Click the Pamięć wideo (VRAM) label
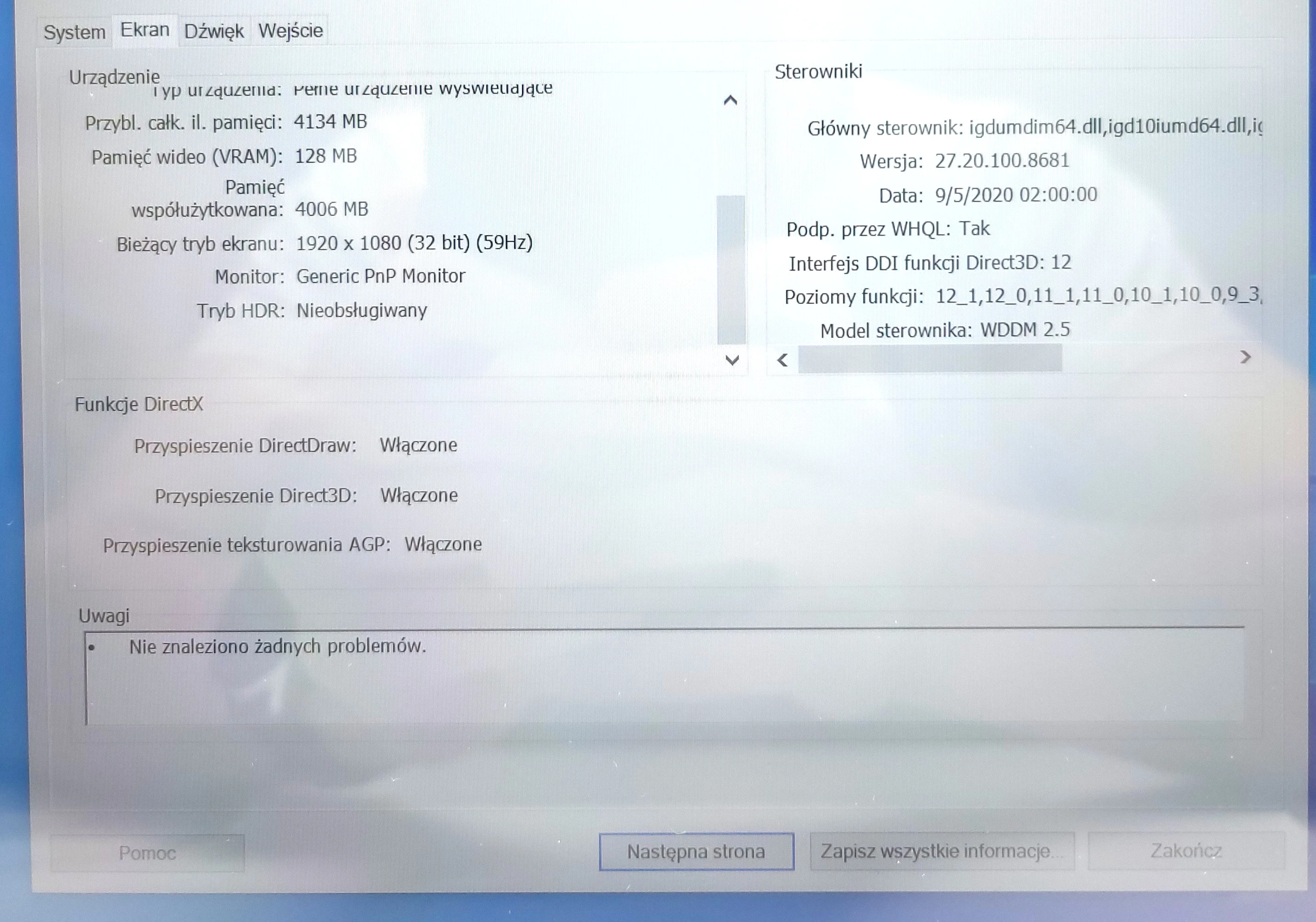 pos(187,157)
